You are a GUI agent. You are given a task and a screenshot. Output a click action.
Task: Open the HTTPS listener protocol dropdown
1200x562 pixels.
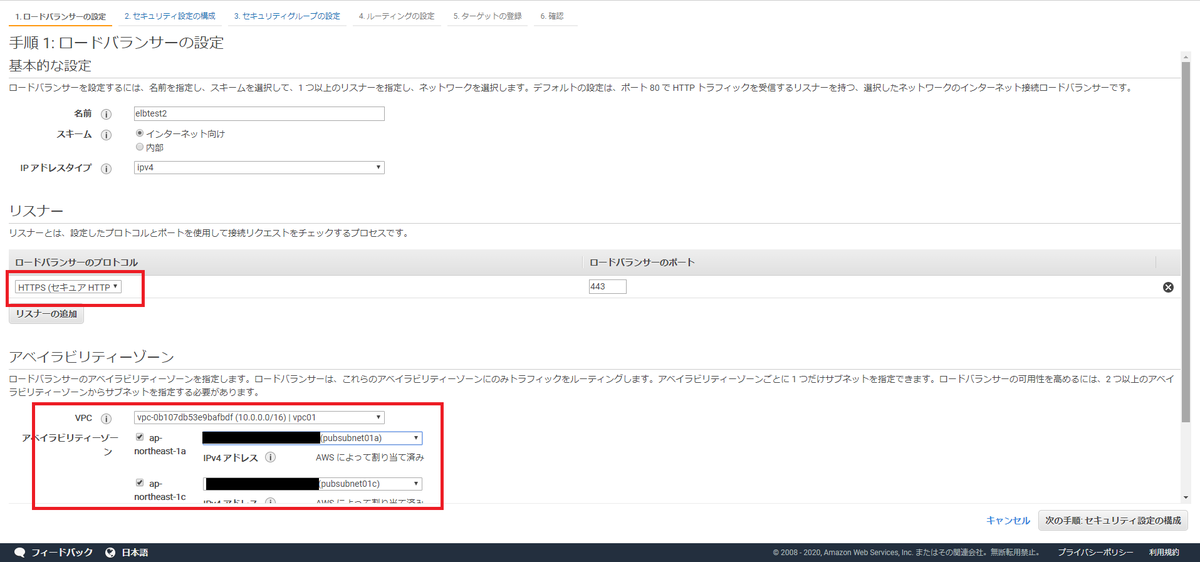tap(68, 287)
